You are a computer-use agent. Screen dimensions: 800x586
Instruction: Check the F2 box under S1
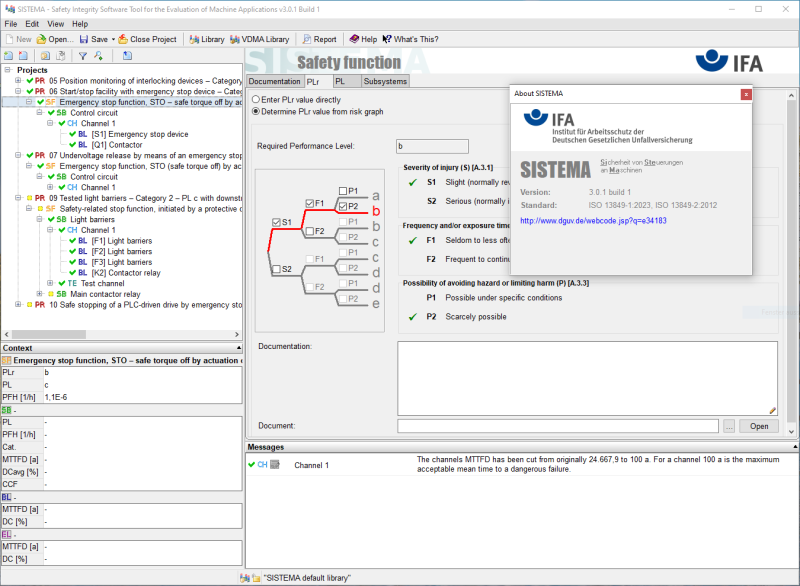[x=309, y=232]
